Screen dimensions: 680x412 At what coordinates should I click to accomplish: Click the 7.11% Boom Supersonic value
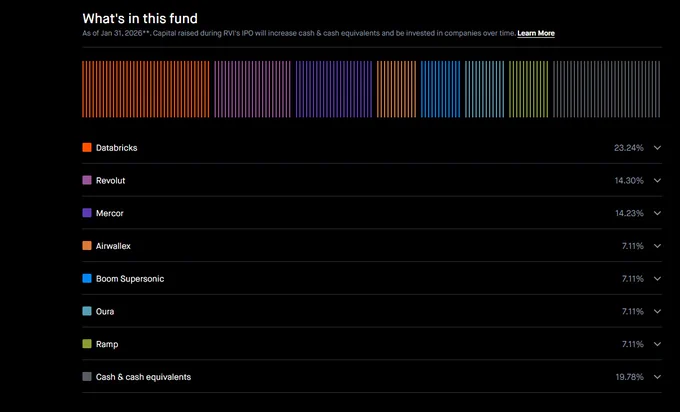pos(633,279)
